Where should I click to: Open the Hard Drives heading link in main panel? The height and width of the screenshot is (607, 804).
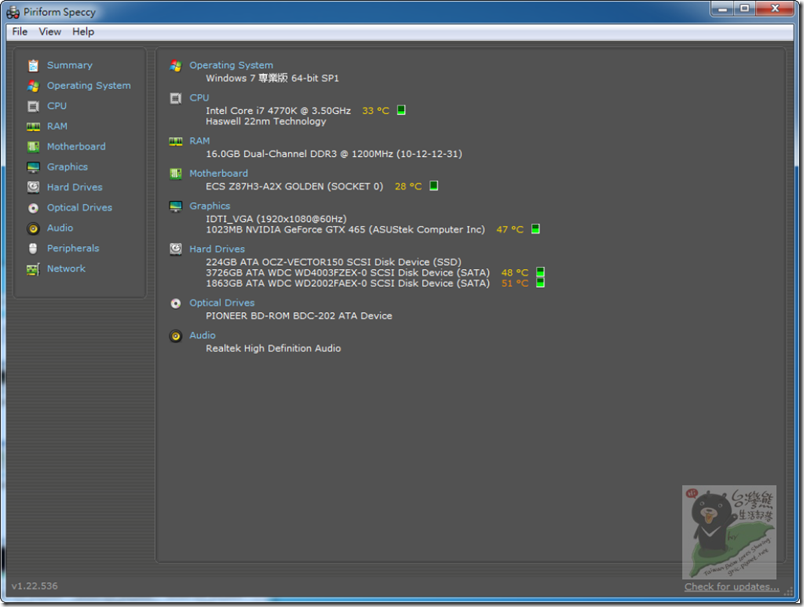tap(217, 249)
